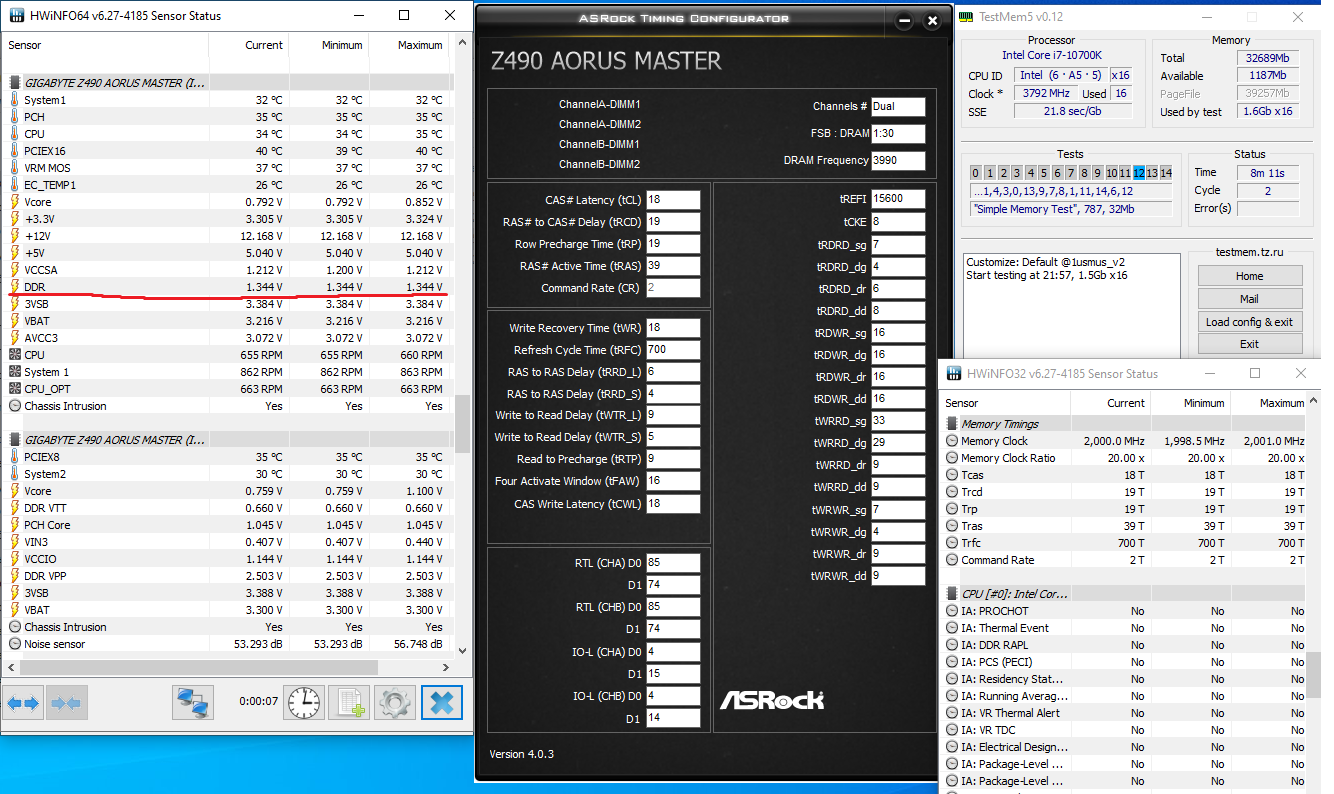Click the Command Rate (CR) field
This screenshot has height=794, width=1334.
click(x=673, y=288)
